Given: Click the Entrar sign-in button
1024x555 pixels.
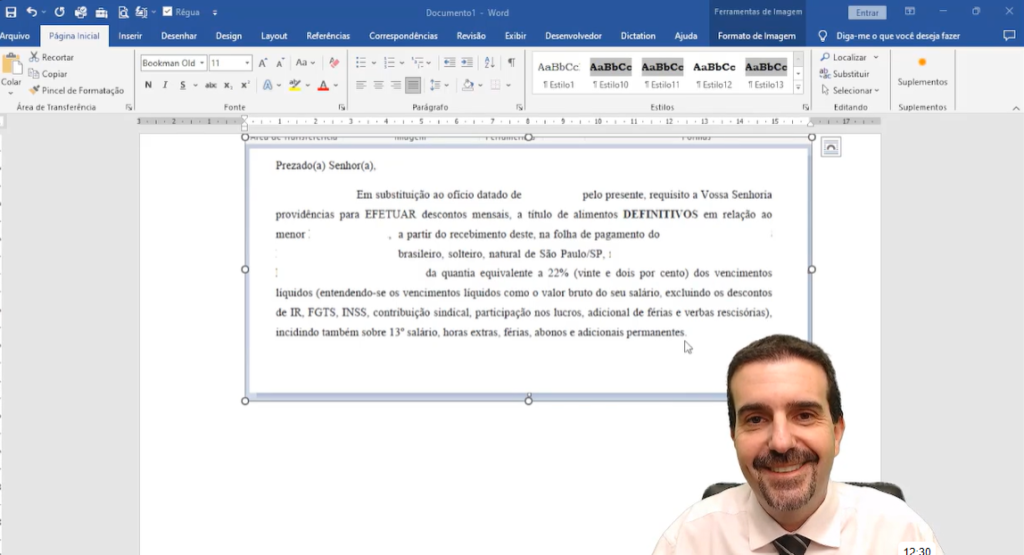Looking at the screenshot, I should click(866, 12).
